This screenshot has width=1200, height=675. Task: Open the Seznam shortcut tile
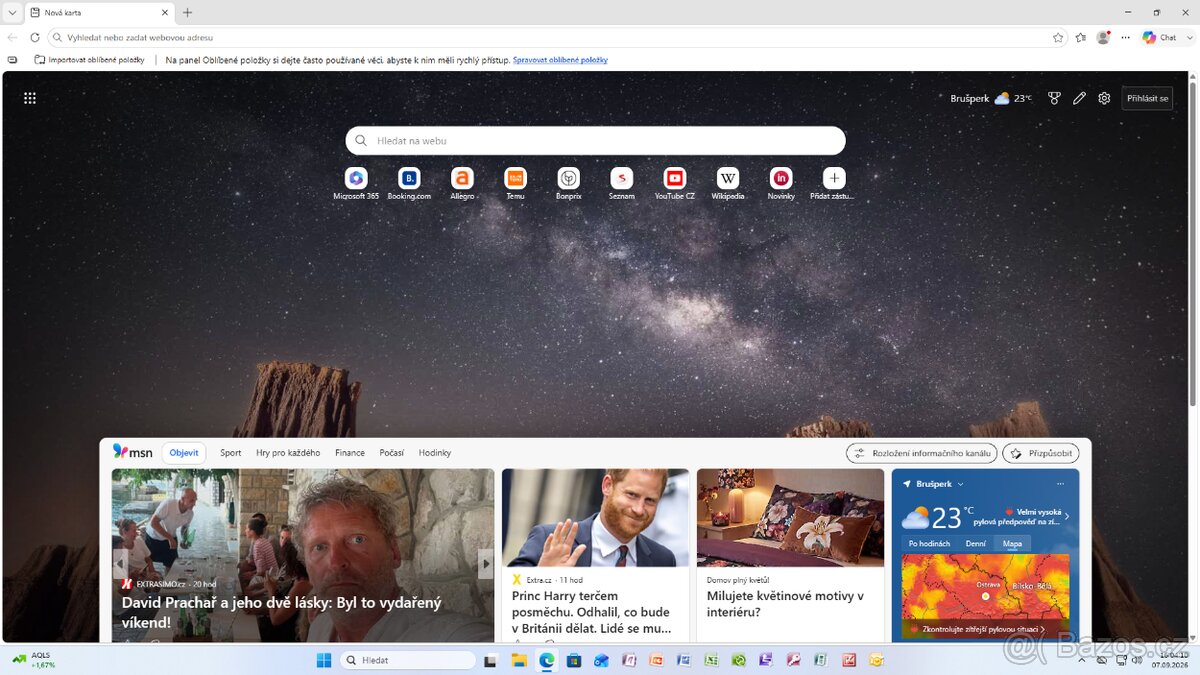tap(622, 183)
